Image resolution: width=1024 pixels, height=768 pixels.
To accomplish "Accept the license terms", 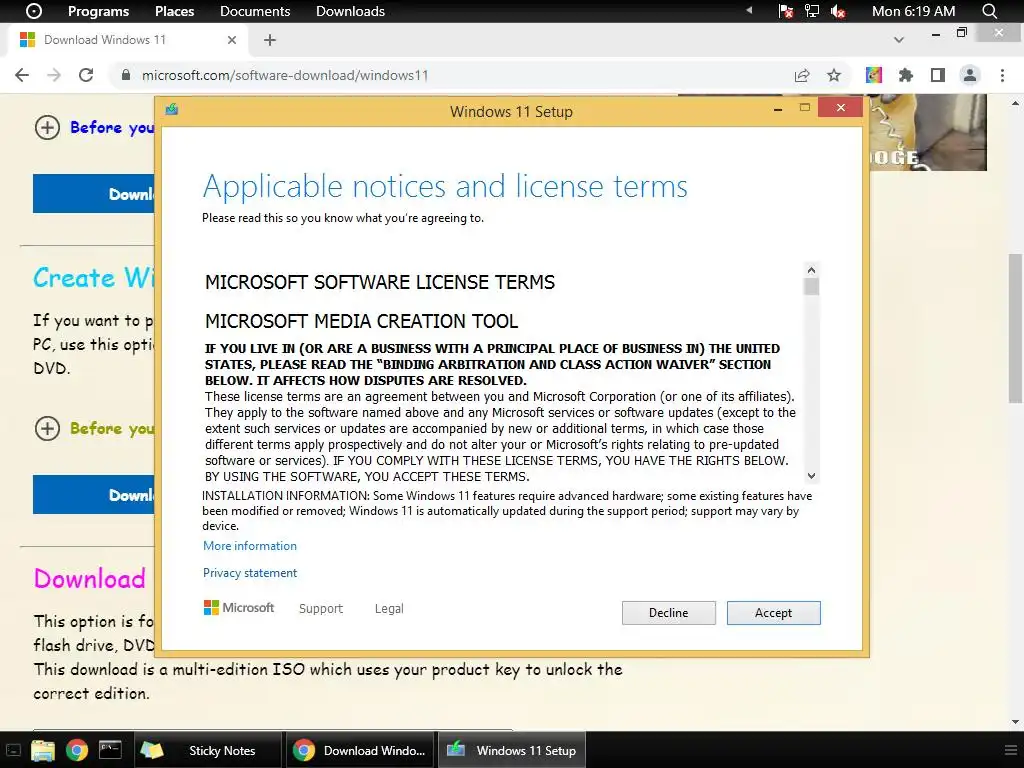I will tap(773, 613).
